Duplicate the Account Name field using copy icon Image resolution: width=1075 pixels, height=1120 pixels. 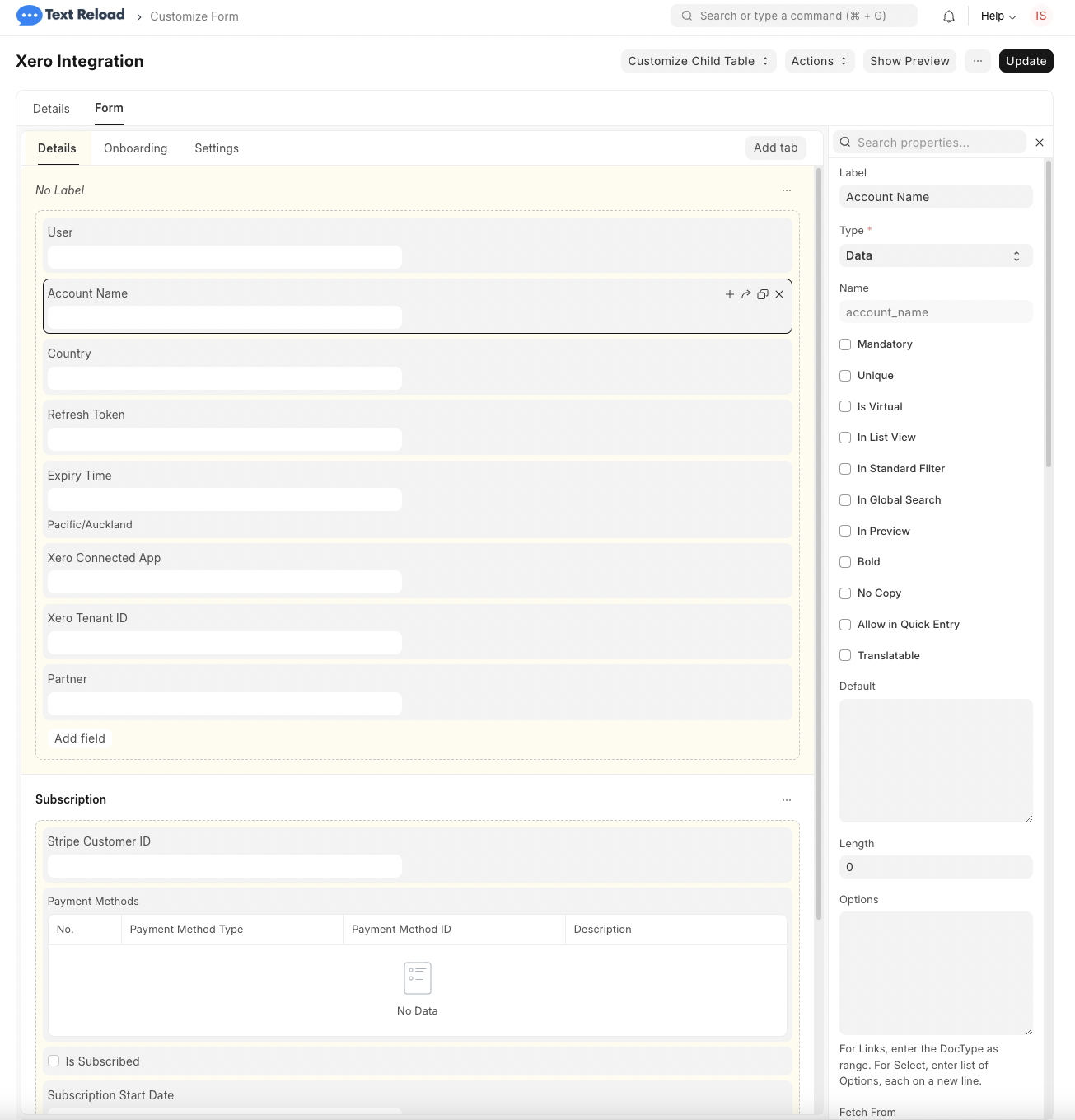[763, 294]
